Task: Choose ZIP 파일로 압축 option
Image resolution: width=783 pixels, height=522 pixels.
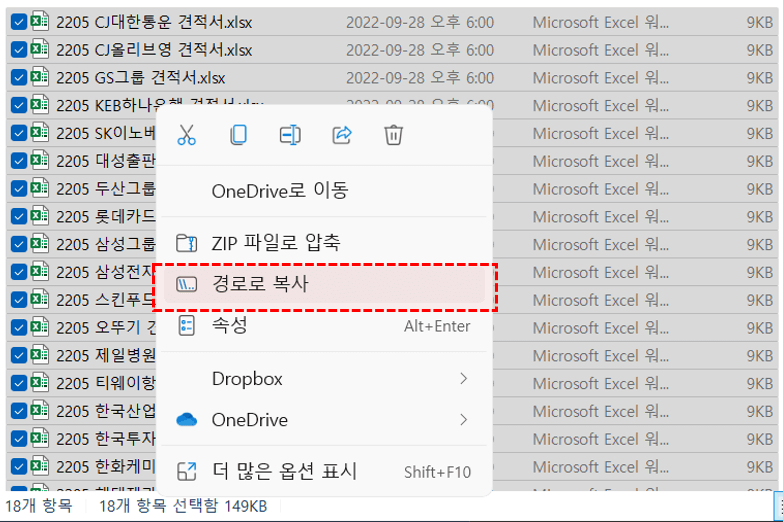Action: coord(324,243)
